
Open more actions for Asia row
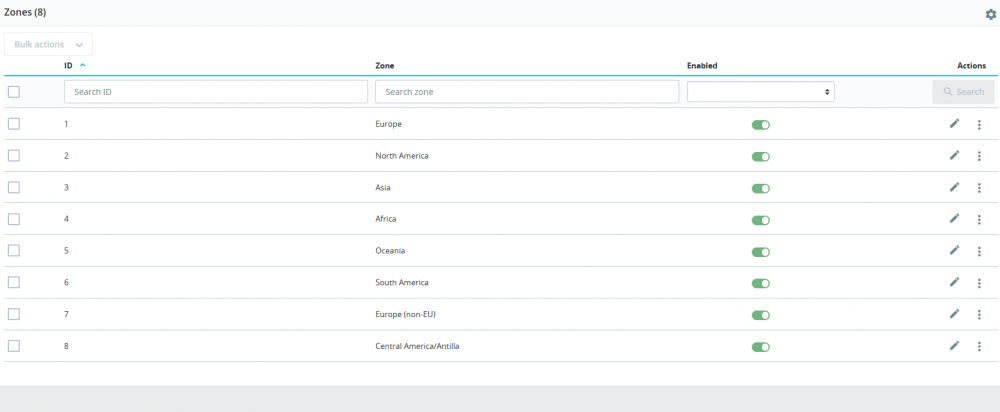coord(979,188)
